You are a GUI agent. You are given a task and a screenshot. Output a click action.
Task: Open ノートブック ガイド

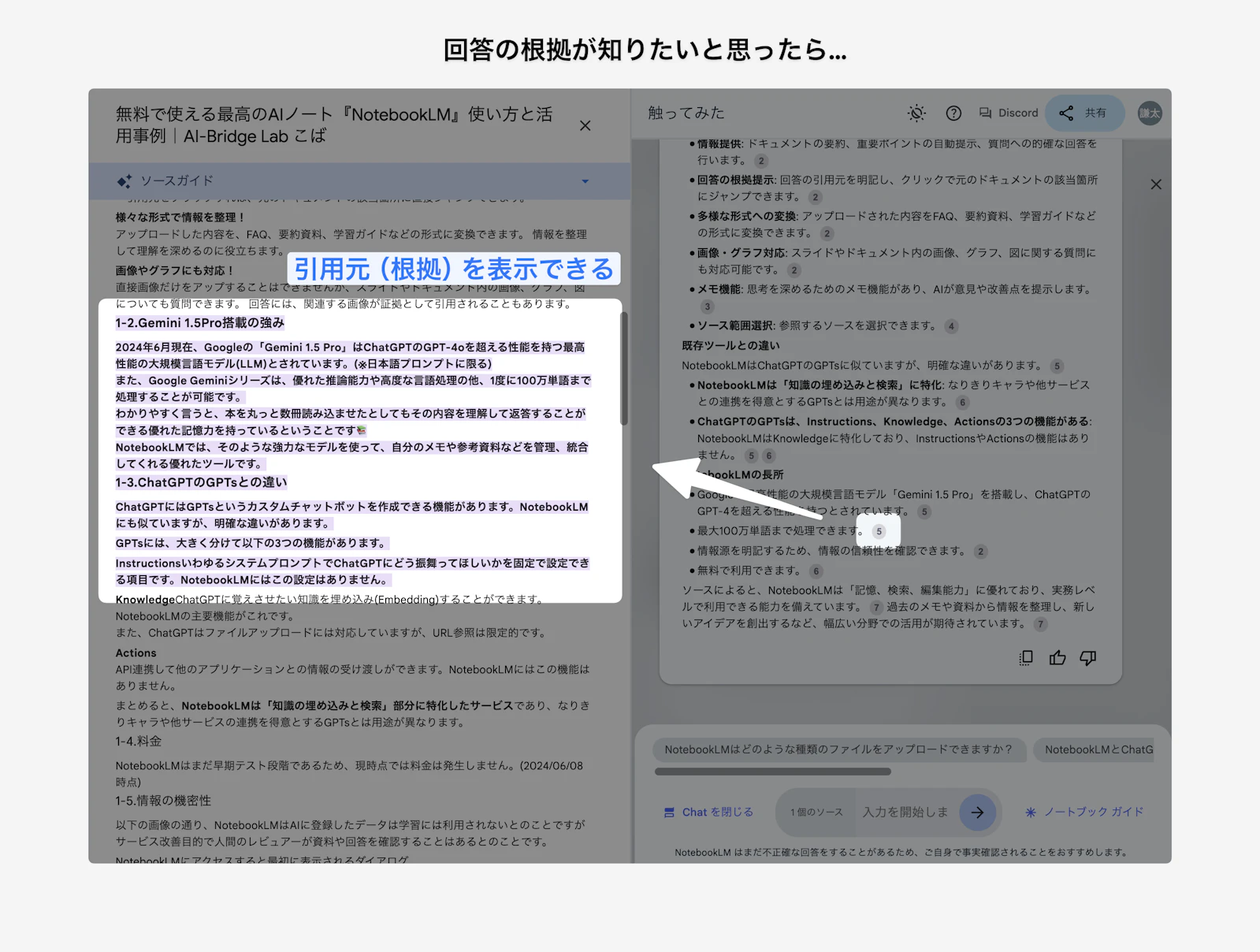click(x=1084, y=813)
